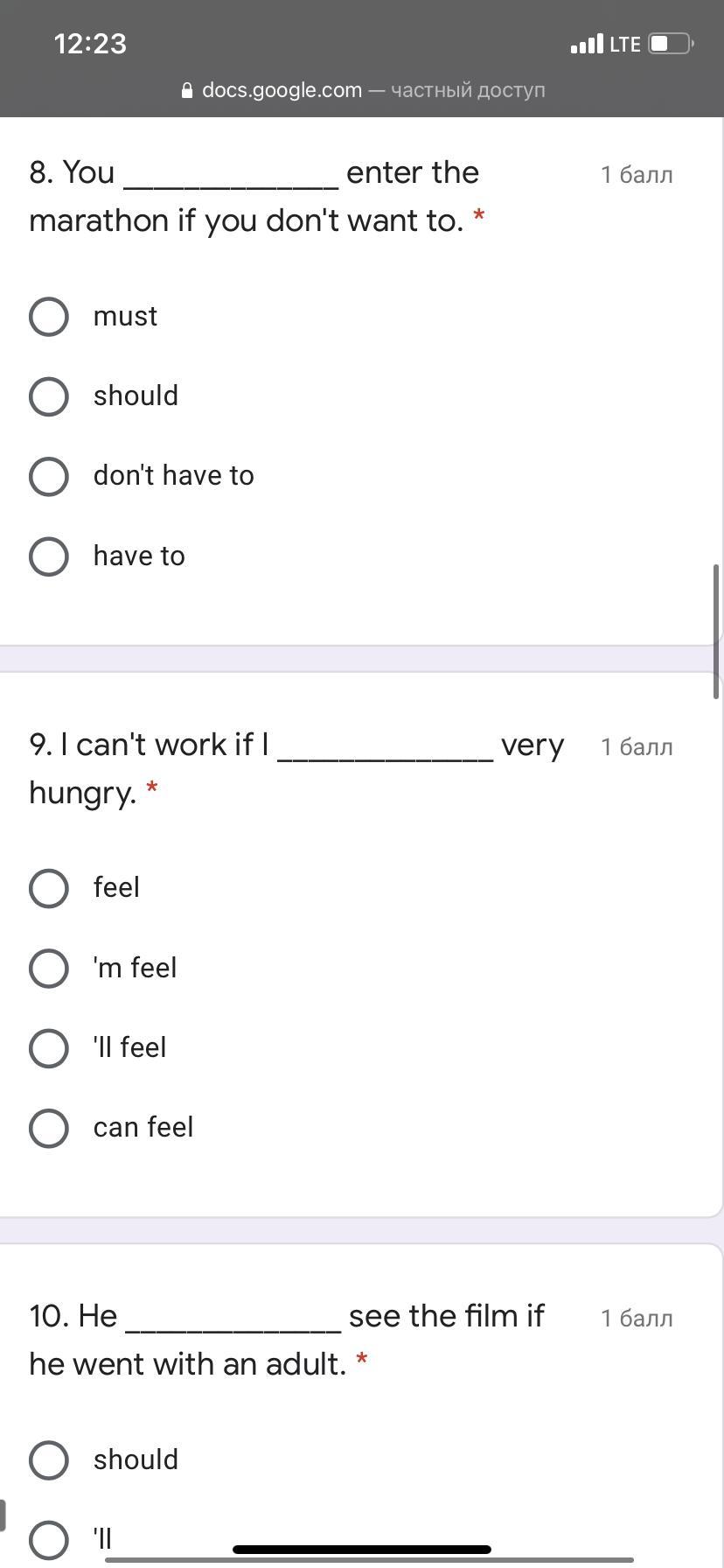Pick 'can feel' answer
The height and width of the screenshot is (1568, 724).
49,1128
